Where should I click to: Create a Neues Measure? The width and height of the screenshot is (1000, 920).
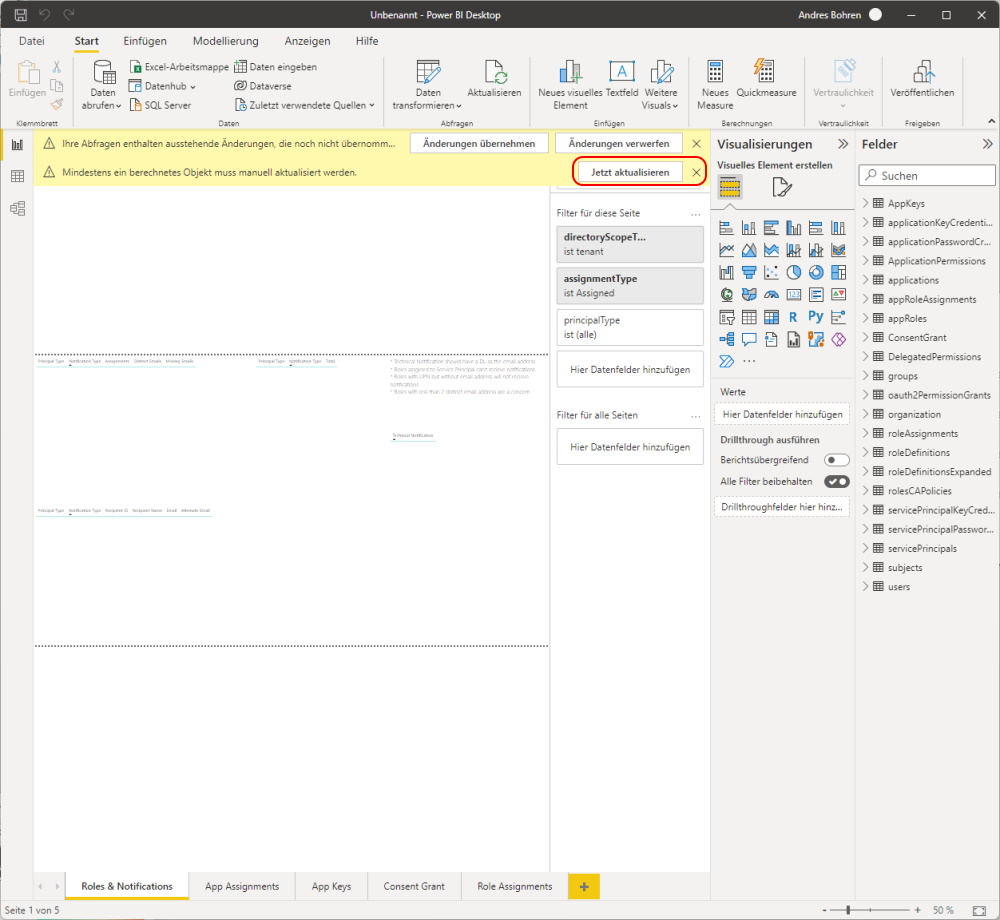[715, 85]
